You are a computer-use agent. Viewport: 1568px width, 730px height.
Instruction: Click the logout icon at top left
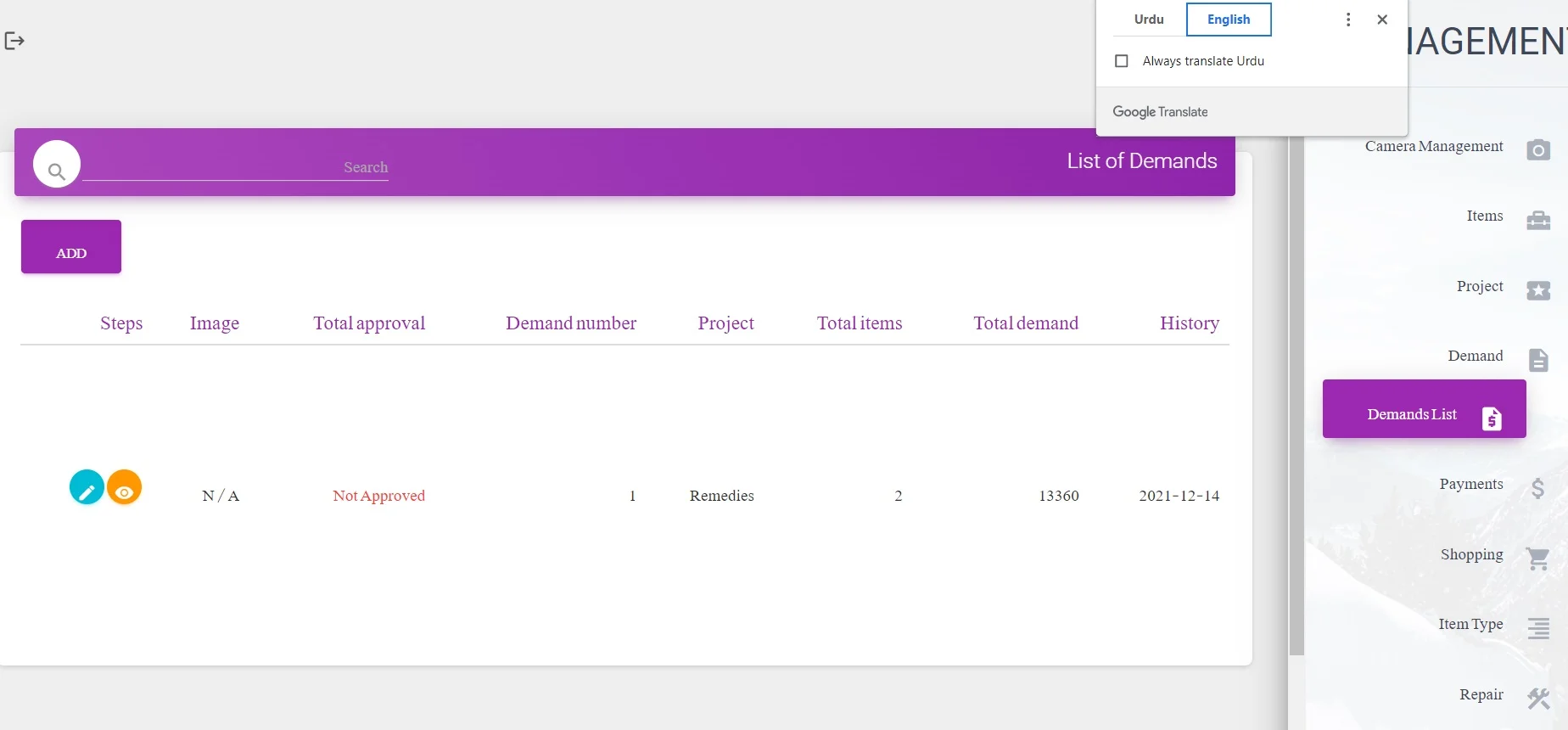pyautogui.click(x=14, y=41)
